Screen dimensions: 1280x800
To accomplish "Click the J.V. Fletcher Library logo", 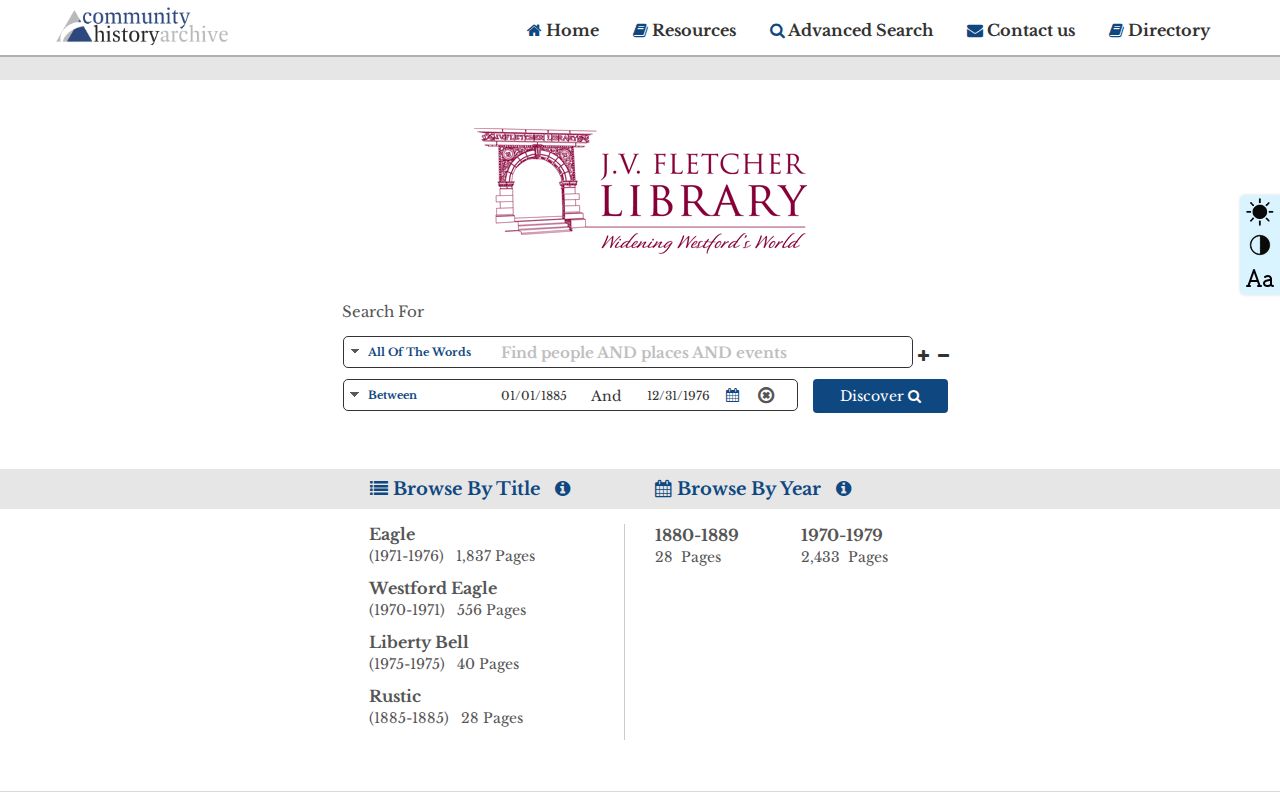I will (x=640, y=190).
